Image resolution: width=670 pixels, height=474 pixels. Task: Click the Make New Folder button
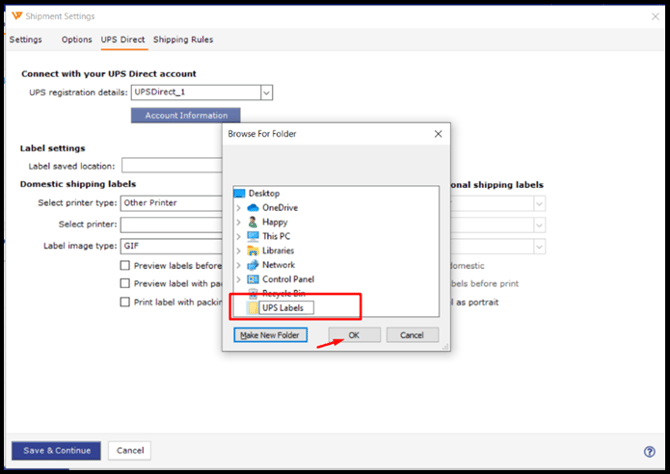point(270,335)
